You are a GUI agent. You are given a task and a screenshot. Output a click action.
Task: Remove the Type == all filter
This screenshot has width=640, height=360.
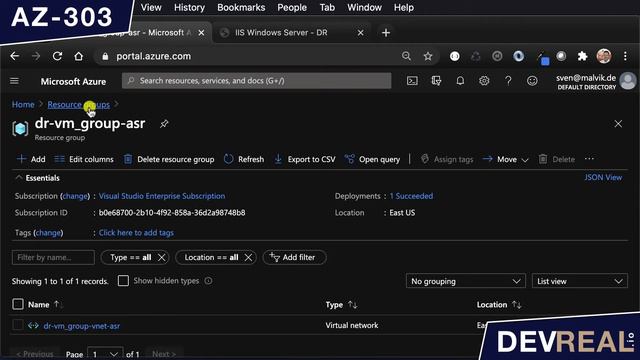[162, 258]
